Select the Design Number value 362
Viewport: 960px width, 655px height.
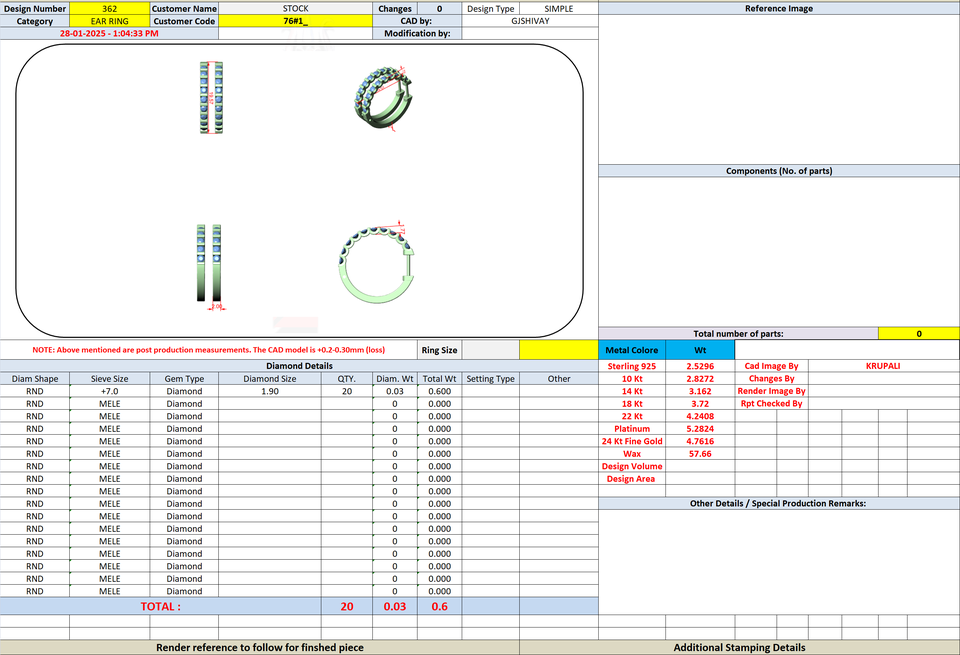click(x=110, y=9)
